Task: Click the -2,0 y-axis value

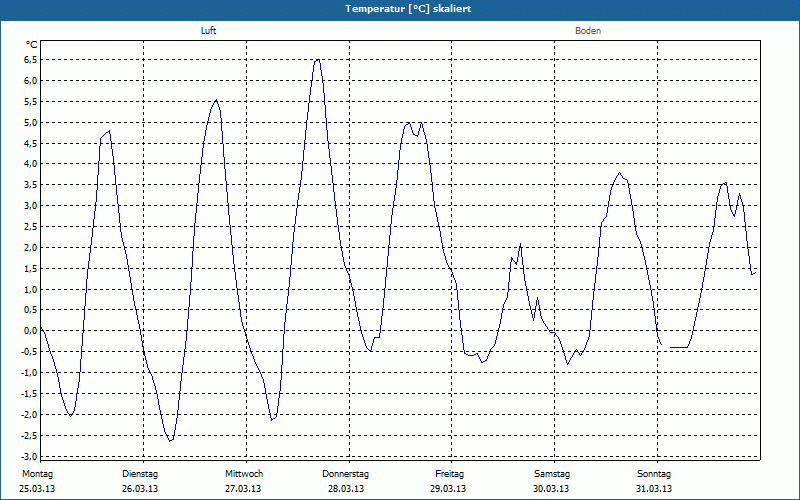Action: 30,414
